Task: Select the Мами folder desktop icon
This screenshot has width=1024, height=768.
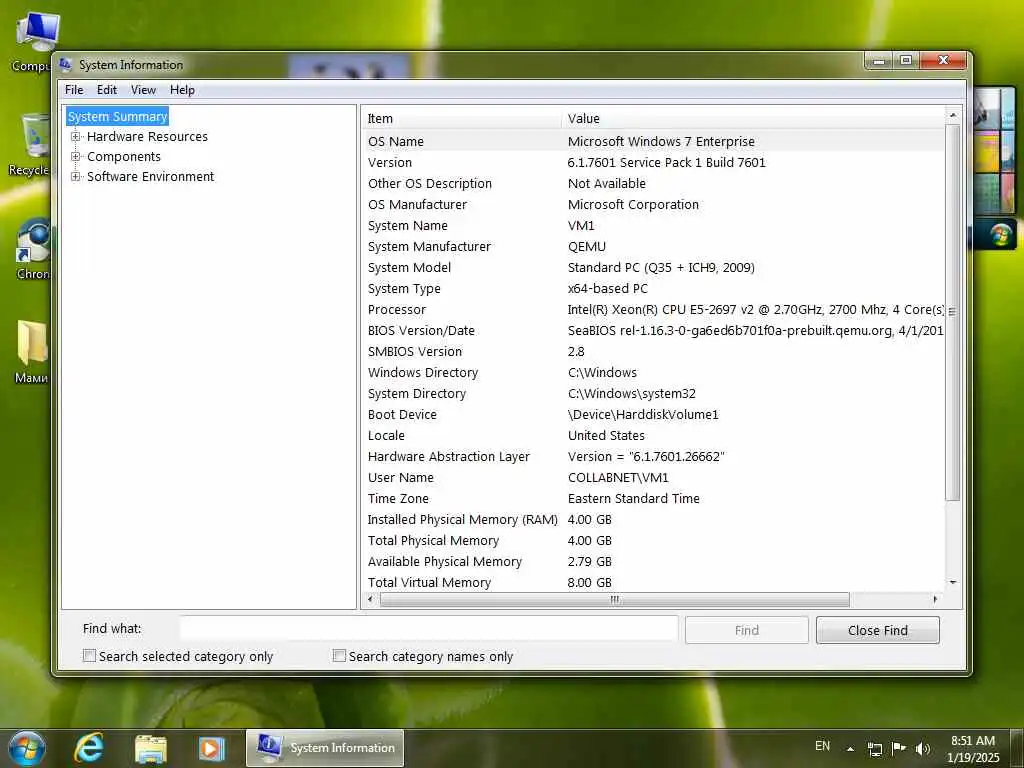Action: [31, 351]
